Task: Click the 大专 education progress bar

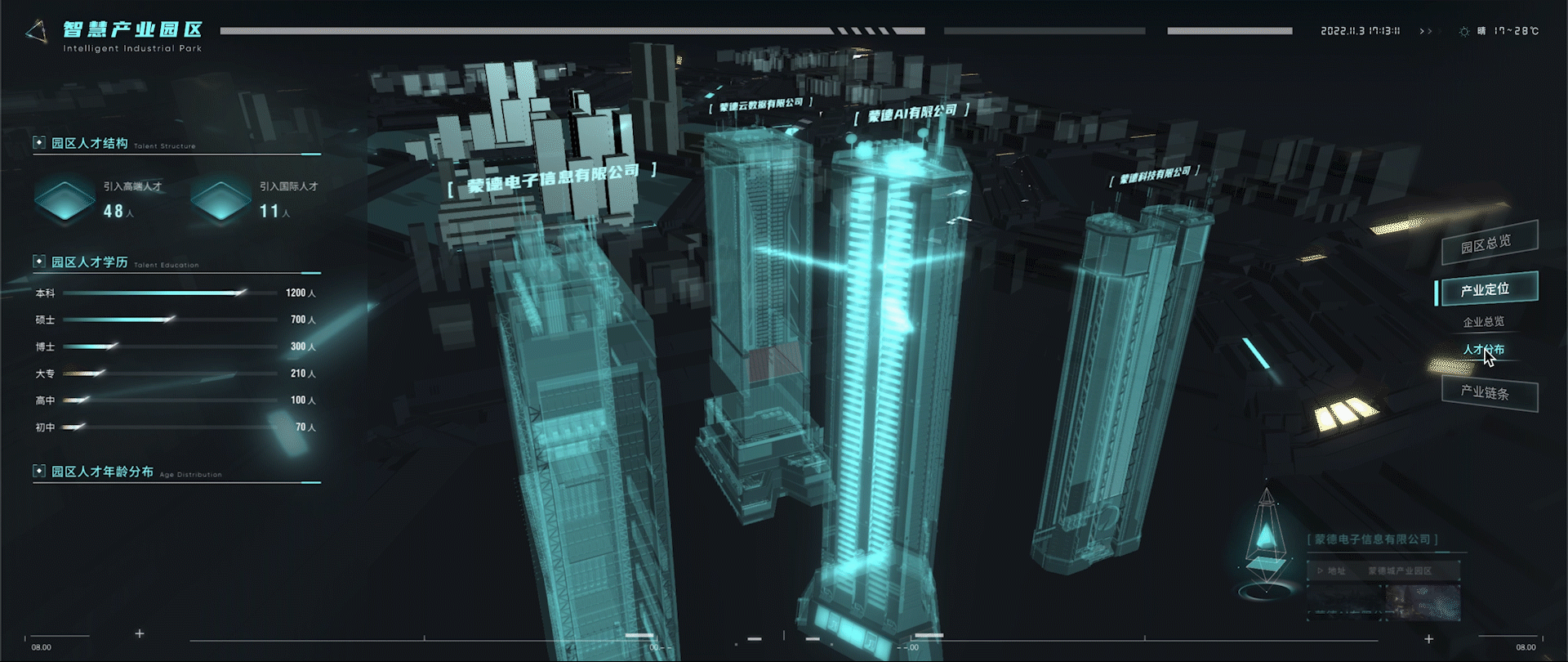Action: pos(170,373)
